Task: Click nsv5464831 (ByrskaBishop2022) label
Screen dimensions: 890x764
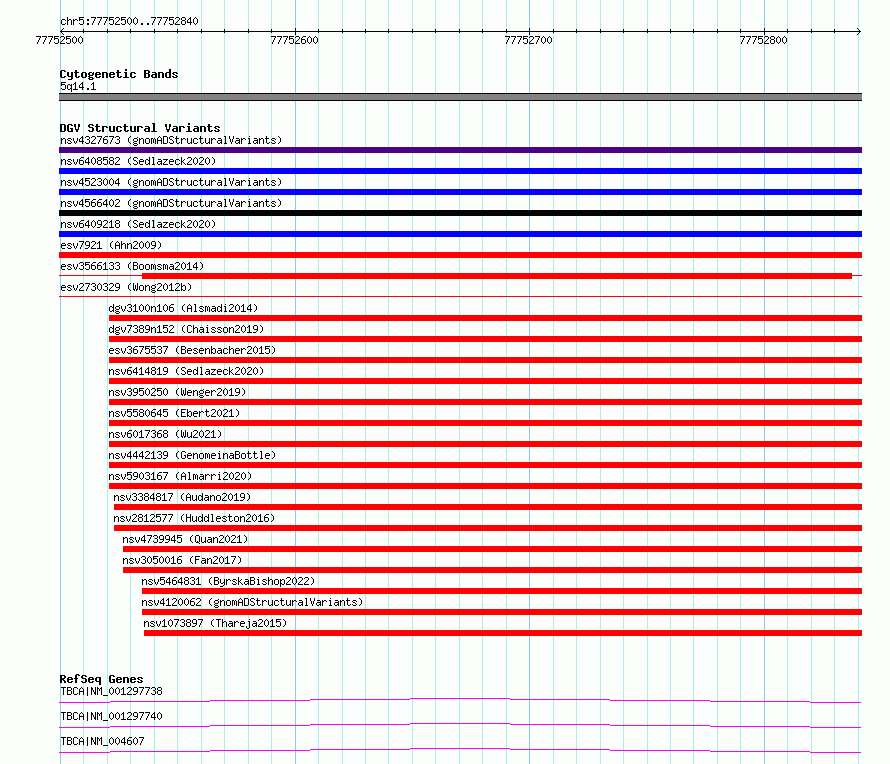Action: pyautogui.click(x=228, y=581)
